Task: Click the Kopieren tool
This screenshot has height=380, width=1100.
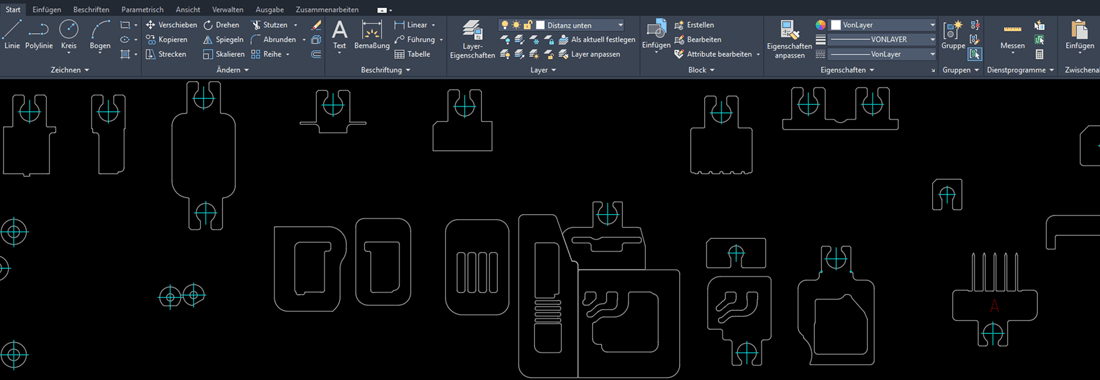Action: (167, 39)
